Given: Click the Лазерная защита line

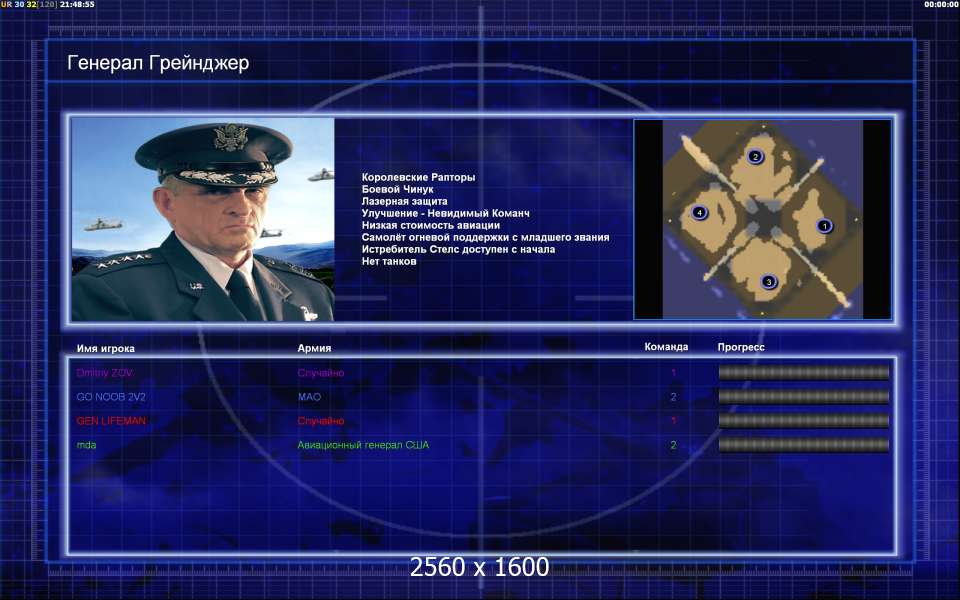Looking at the screenshot, I should 404,201.
